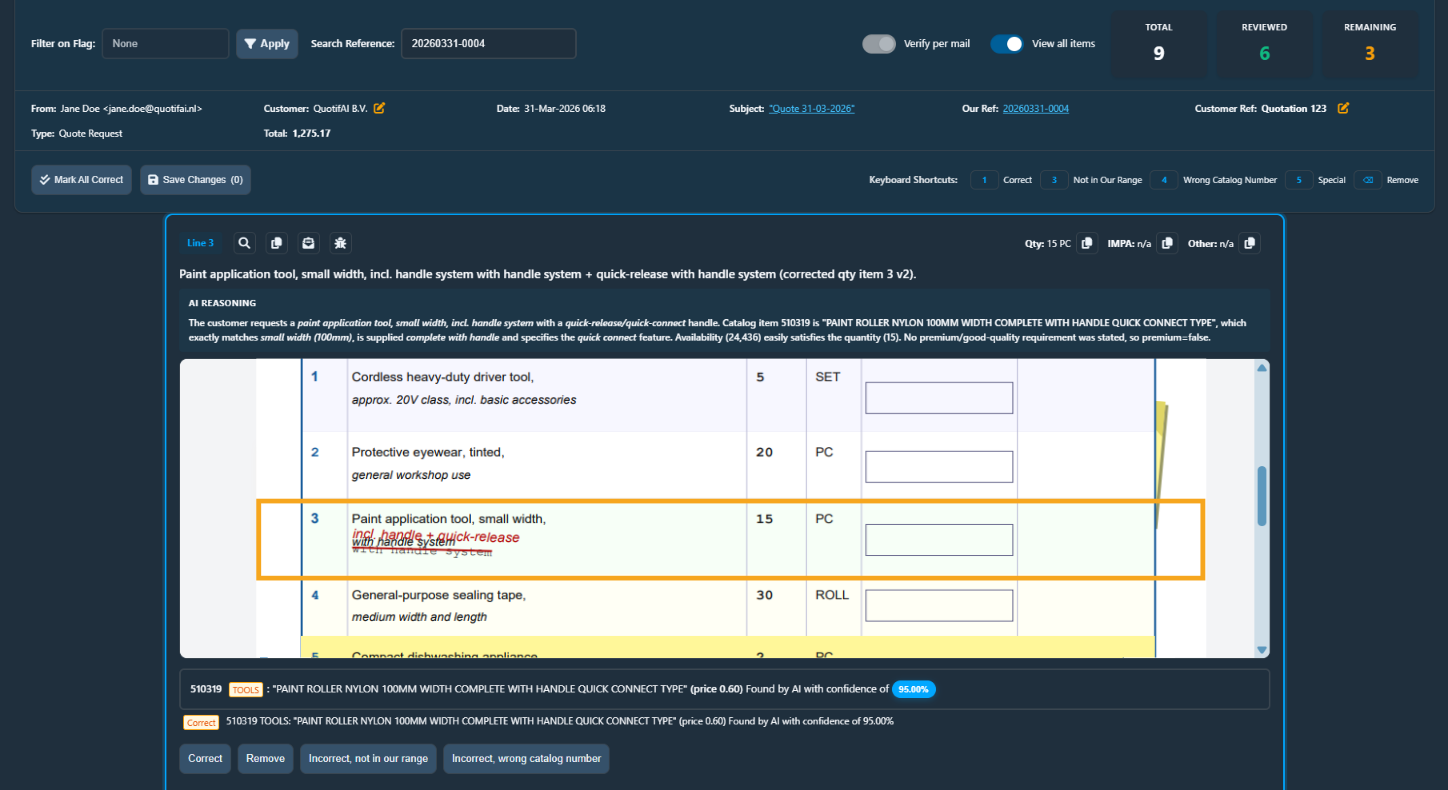1448x790 pixels.
Task: Enable Verify per mail
Action: click(x=879, y=43)
